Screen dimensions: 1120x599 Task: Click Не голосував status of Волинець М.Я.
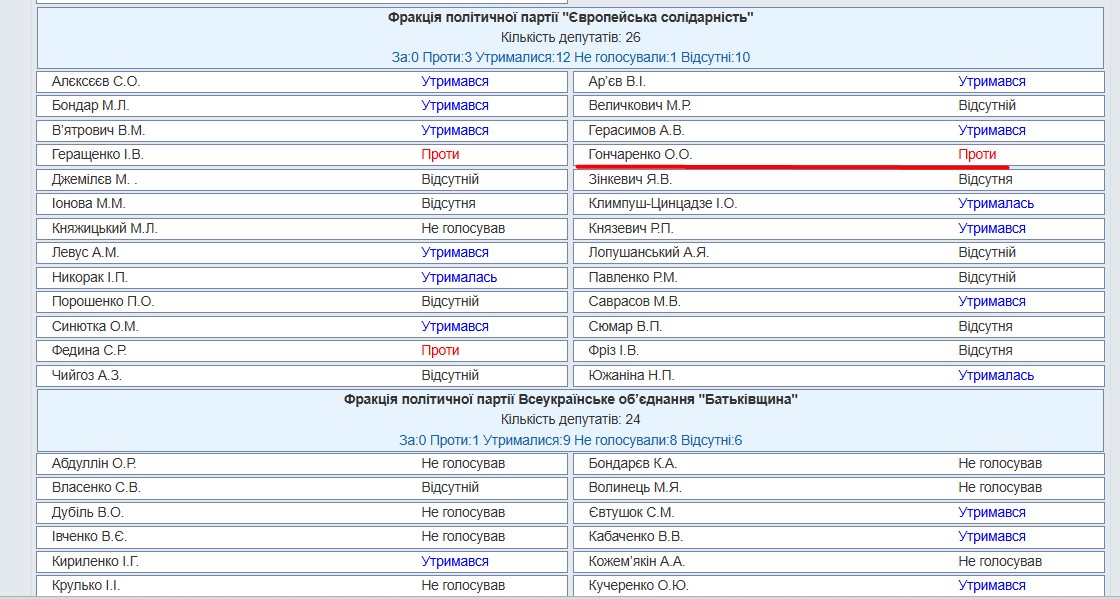point(1000,488)
